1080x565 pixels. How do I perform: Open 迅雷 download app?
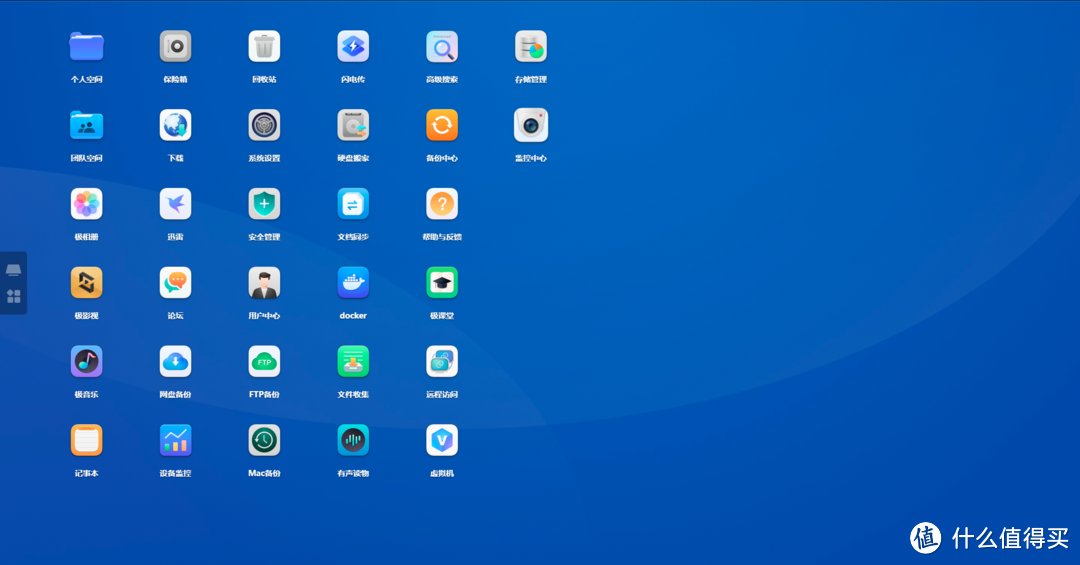(175, 204)
